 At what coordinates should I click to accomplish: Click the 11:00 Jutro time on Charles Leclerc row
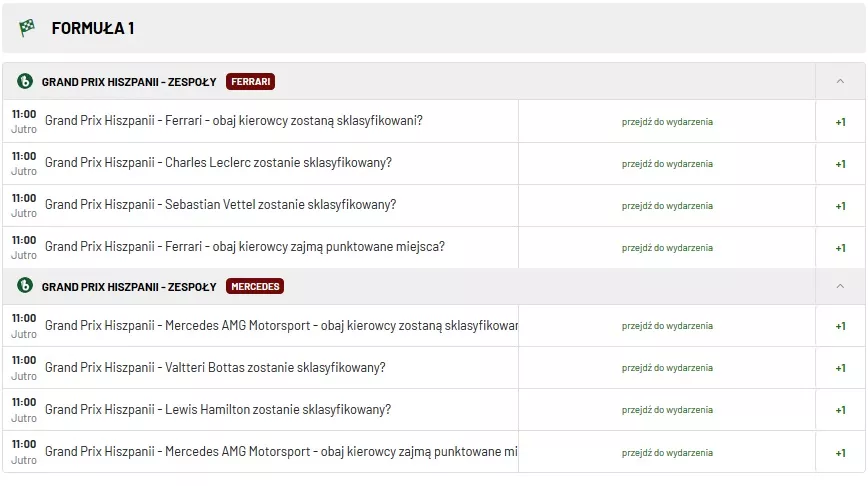[x=24, y=164]
